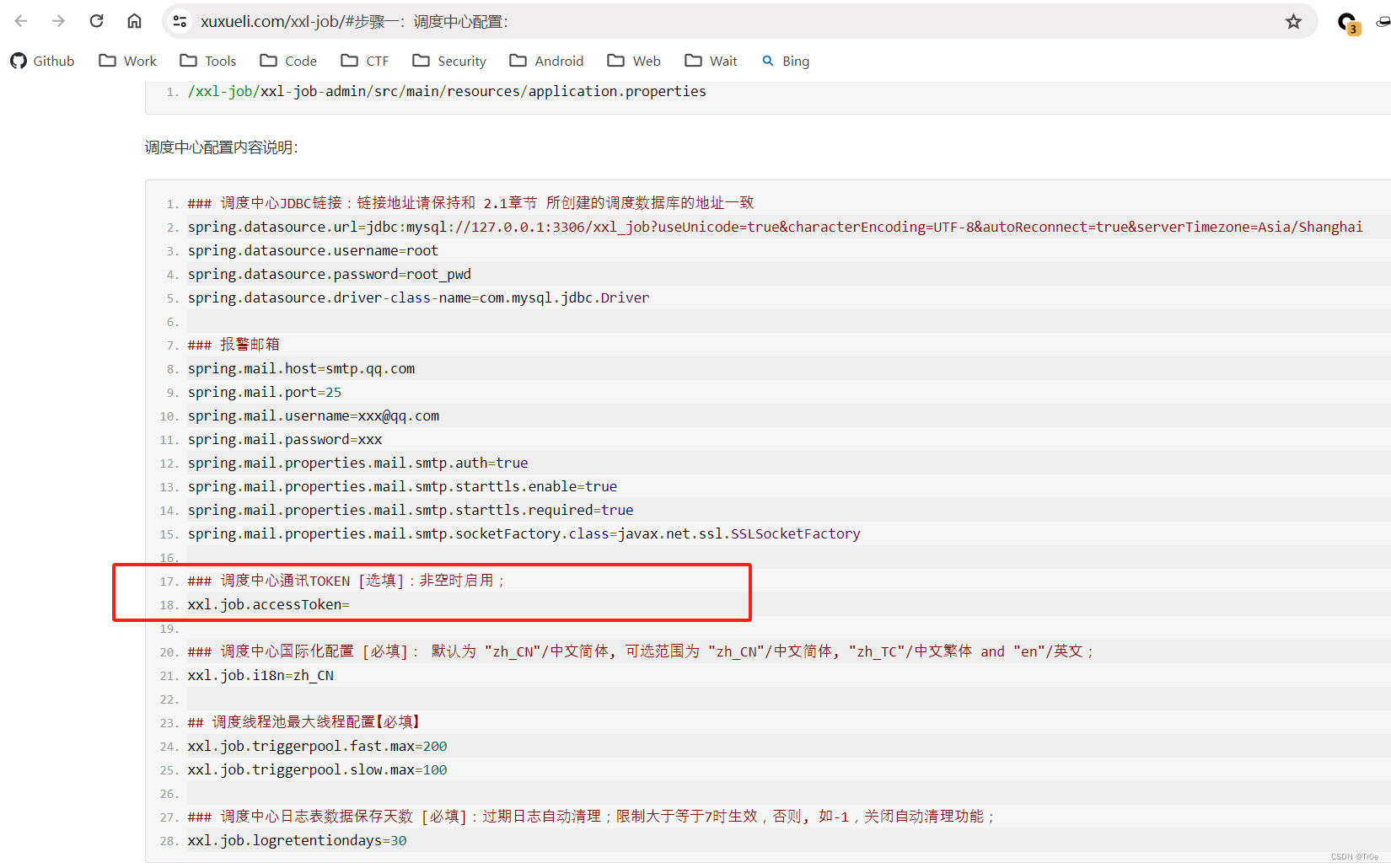Click xxl.job.triggerpool.slow.max=100 line

(317, 769)
